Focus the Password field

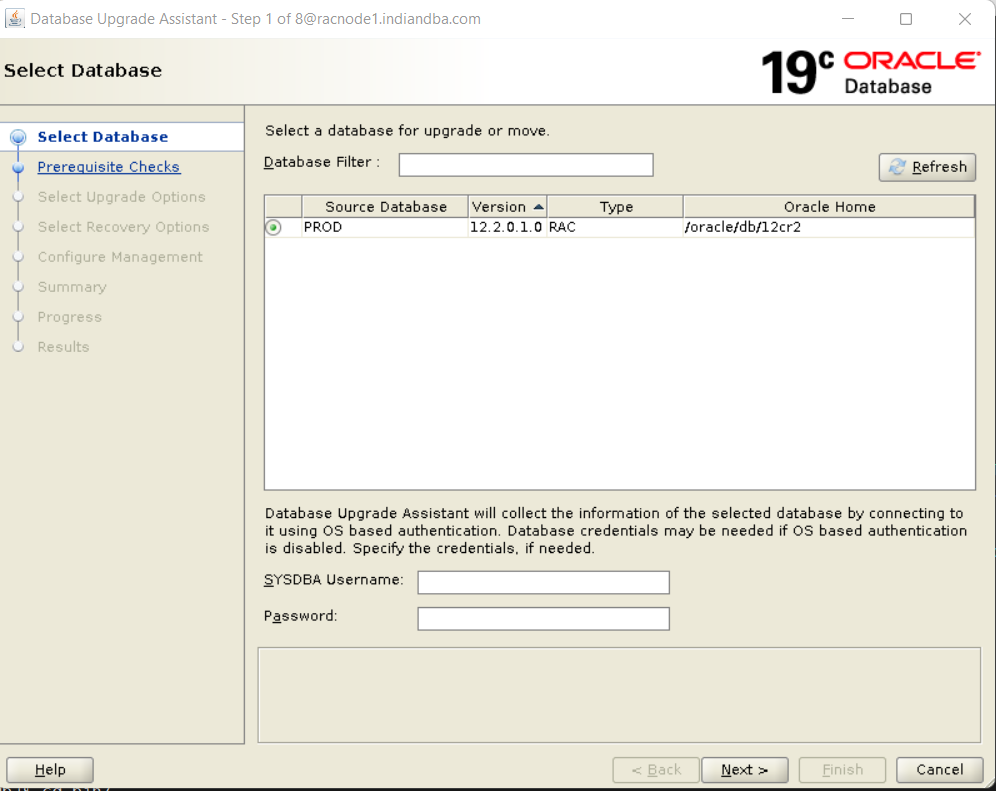pyautogui.click(x=543, y=618)
